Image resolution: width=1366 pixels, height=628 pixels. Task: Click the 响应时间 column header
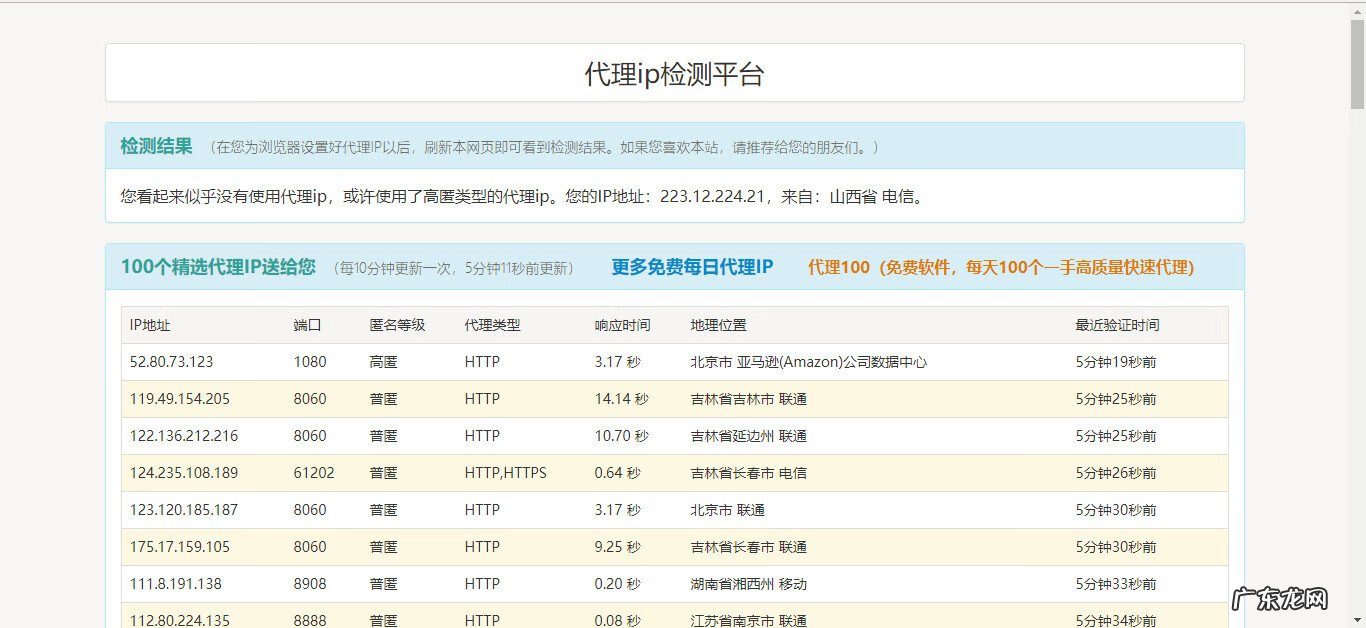618,325
